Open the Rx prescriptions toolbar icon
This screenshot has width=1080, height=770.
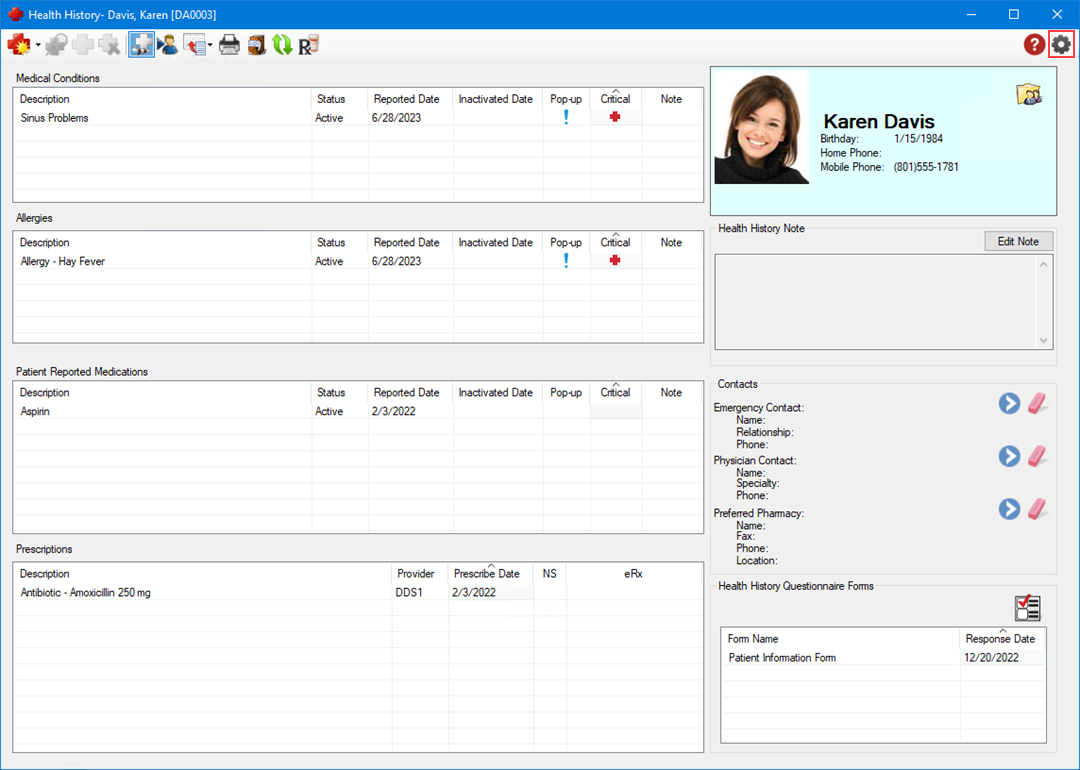point(308,44)
